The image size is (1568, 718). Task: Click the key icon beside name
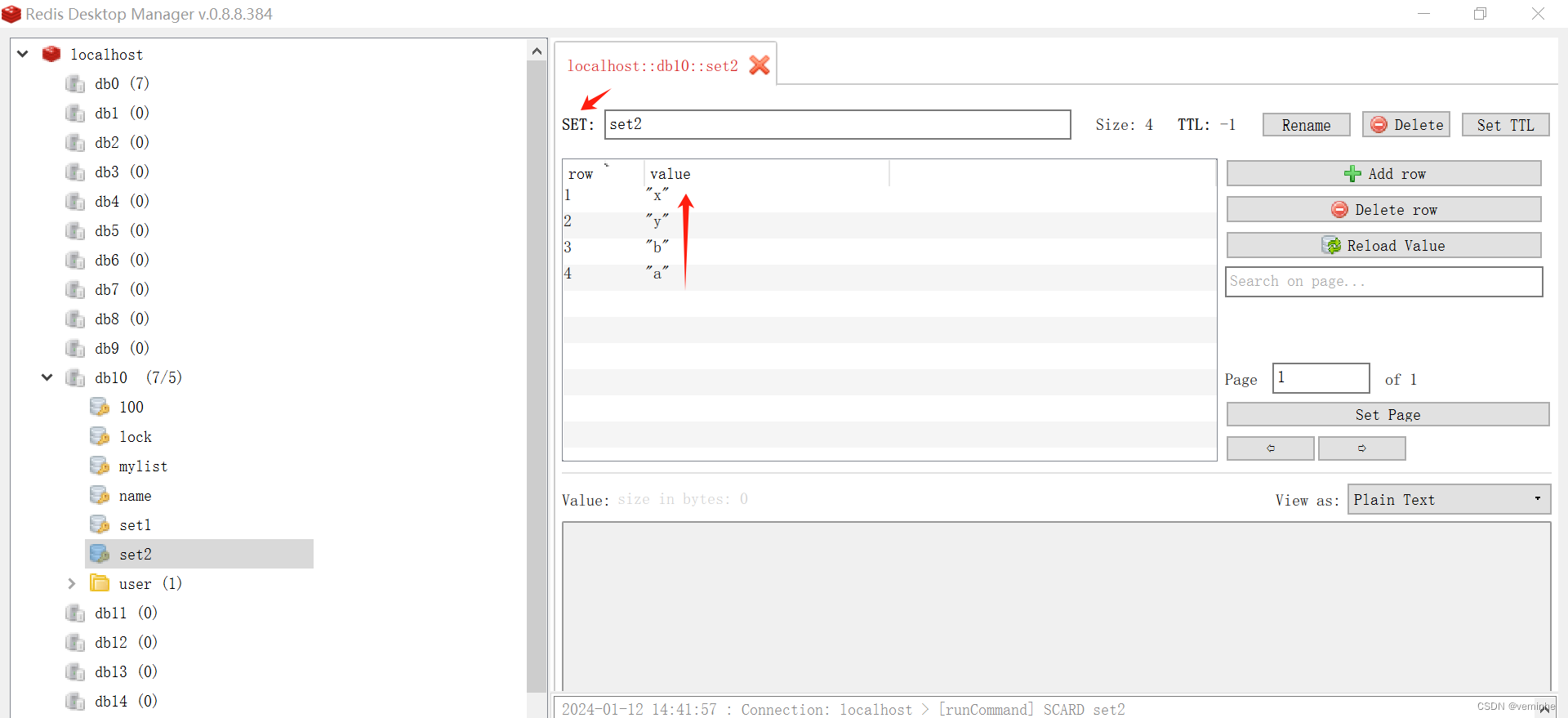[x=100, y=495]
